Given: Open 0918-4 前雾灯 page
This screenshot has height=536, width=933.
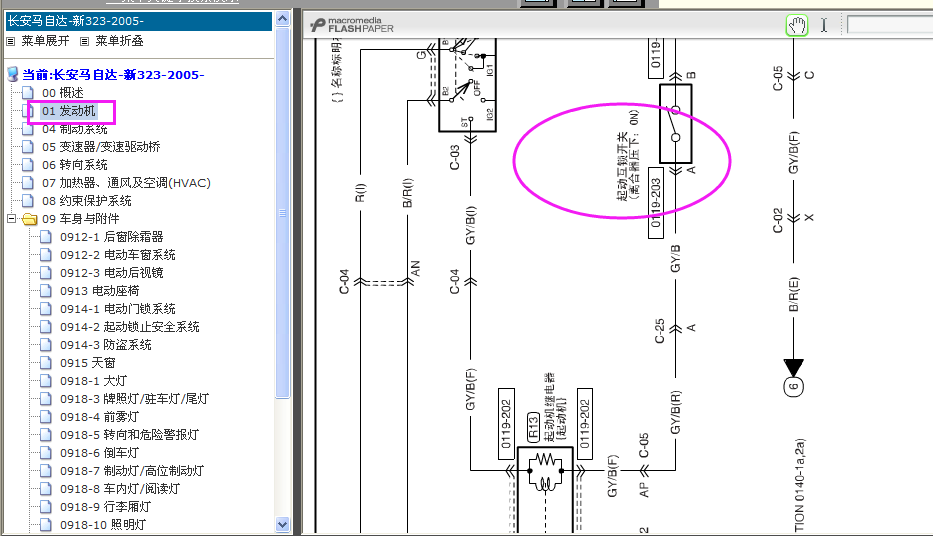Looking at the screenshot, I should pyautogui.click(x=99, y=417).
